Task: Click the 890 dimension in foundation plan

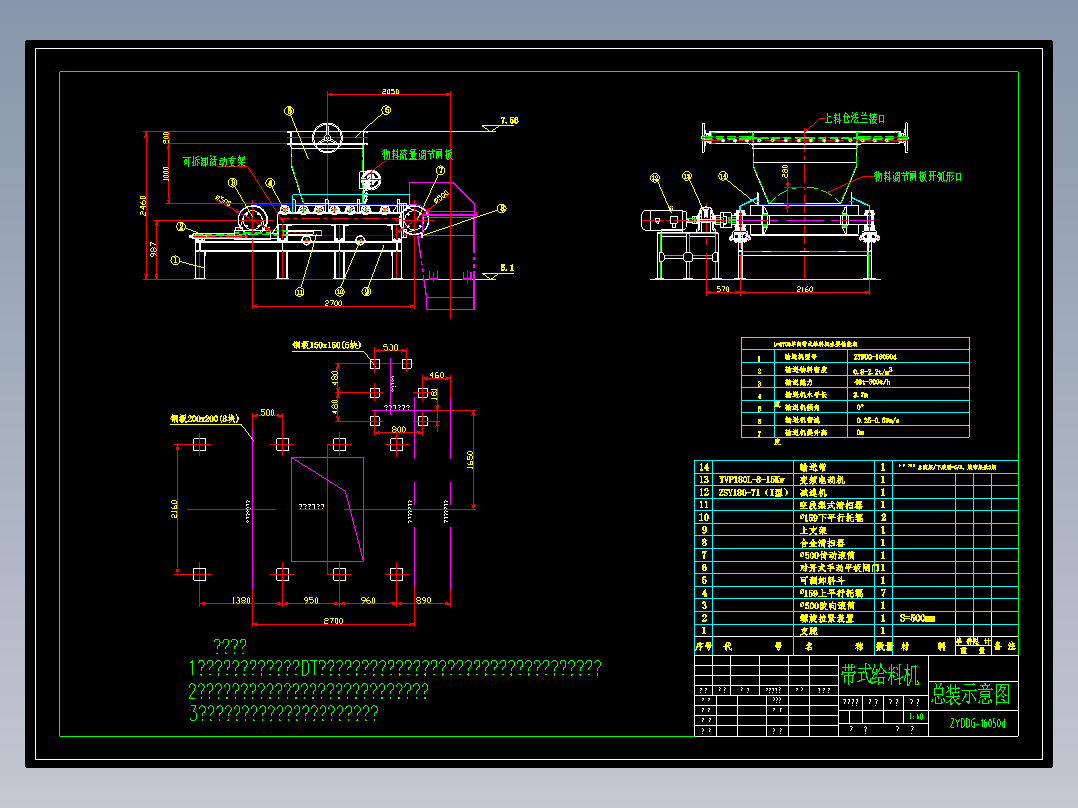Action: point(424,600)
